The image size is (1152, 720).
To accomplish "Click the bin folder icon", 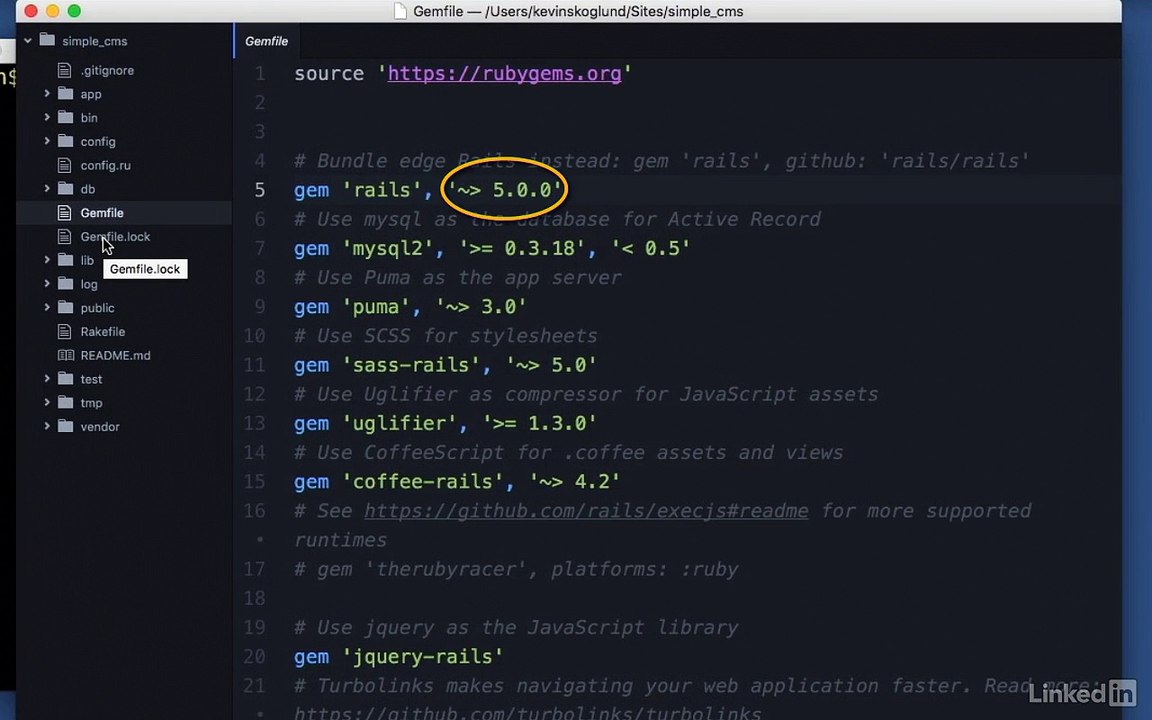I will (x=65, y=117).
